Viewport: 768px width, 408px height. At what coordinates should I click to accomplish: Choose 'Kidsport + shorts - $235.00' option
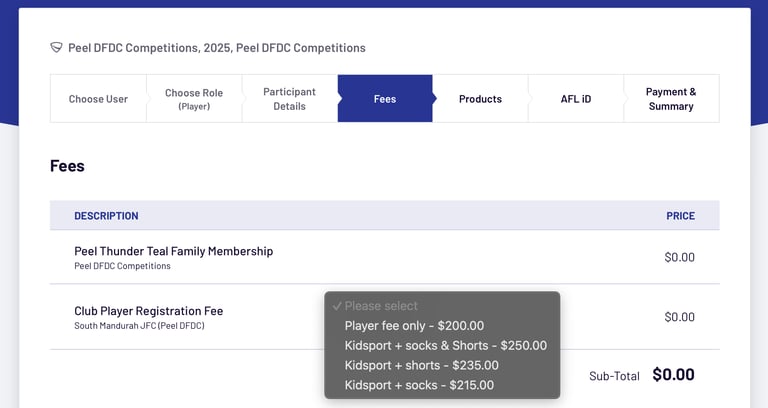pos(421,365)
